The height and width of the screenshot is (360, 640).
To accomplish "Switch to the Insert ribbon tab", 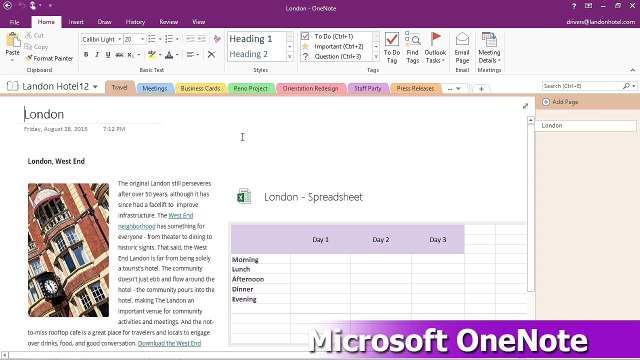I will 76,22.
